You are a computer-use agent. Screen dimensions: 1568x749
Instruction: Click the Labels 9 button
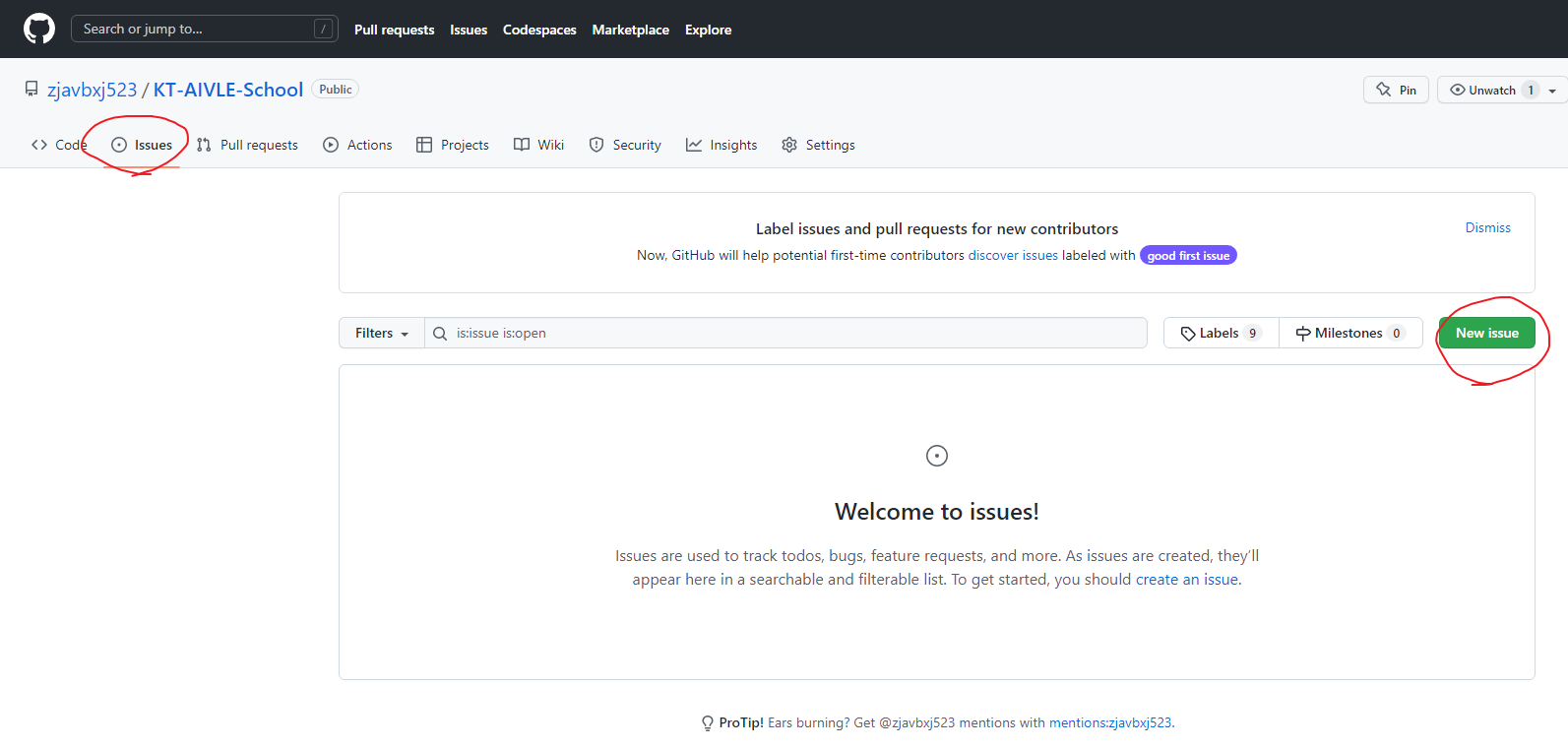click(1221, 333)
